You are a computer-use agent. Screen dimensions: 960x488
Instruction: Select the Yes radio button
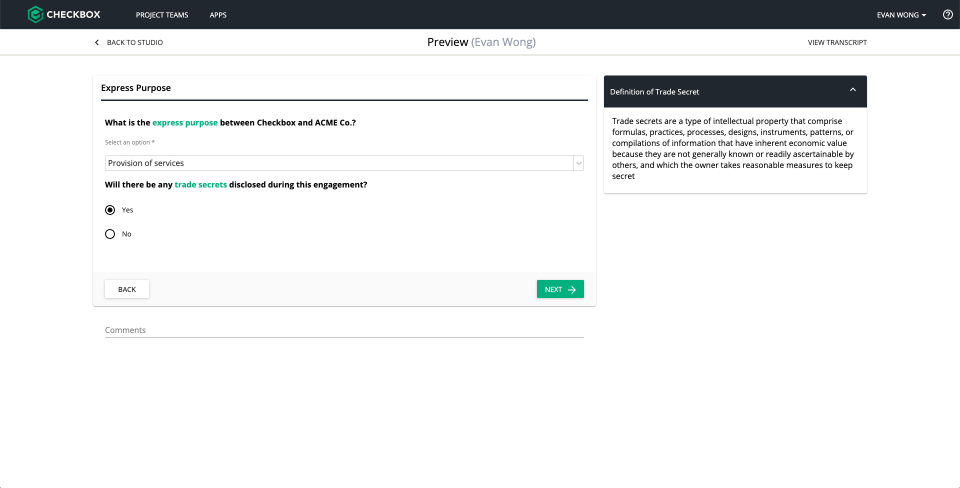point(110,210)
